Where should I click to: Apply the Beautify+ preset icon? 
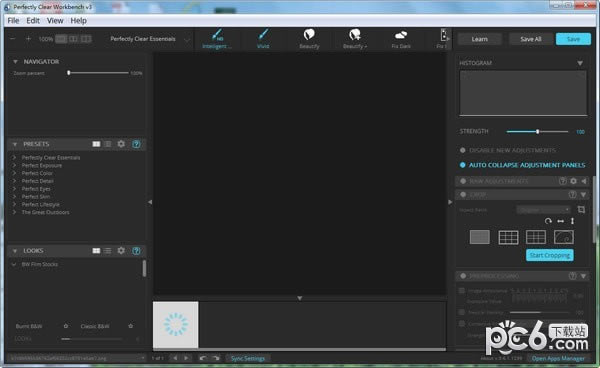point(355,35)
